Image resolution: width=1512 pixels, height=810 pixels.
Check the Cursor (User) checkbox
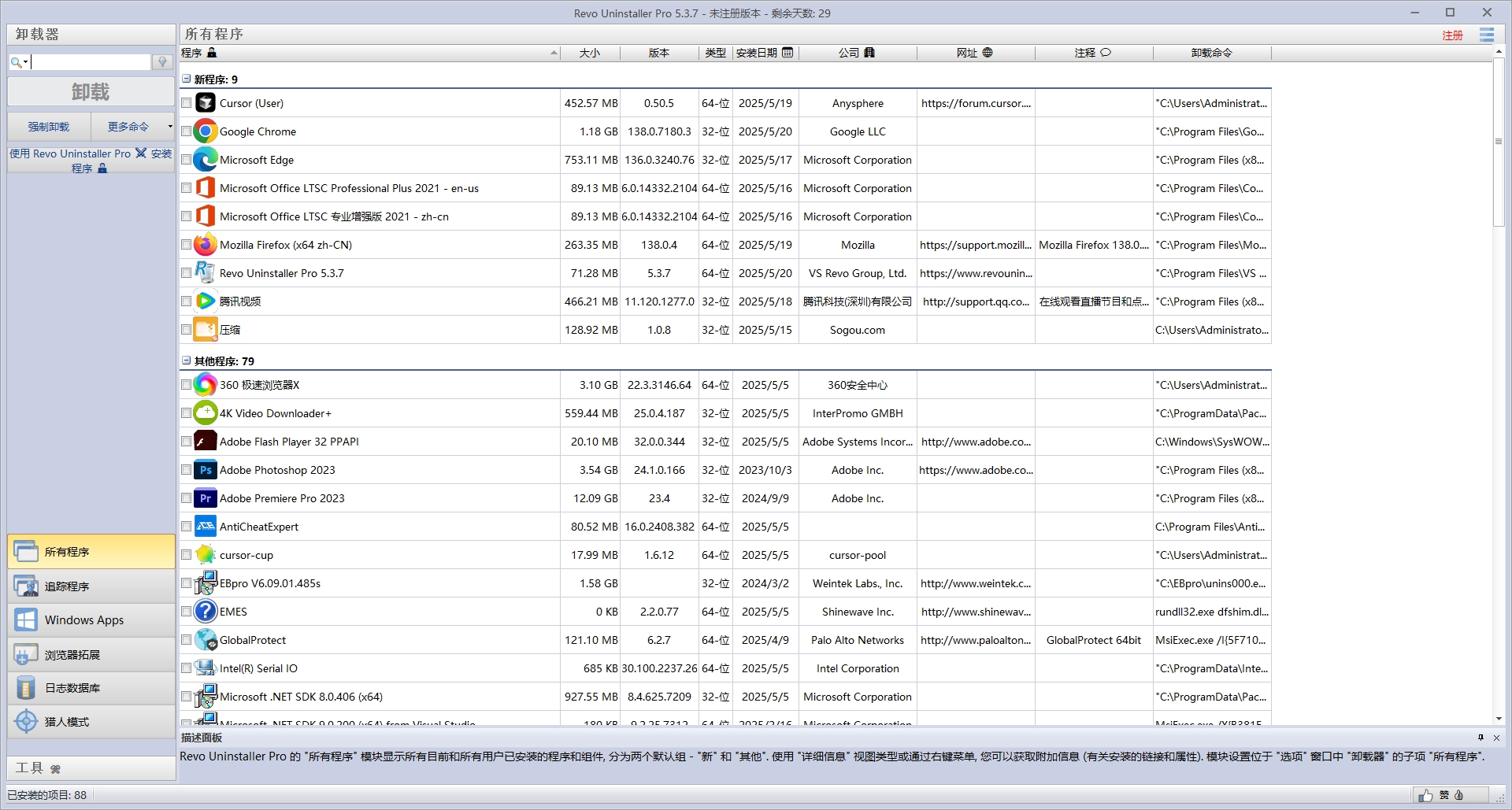click(187, 103)
